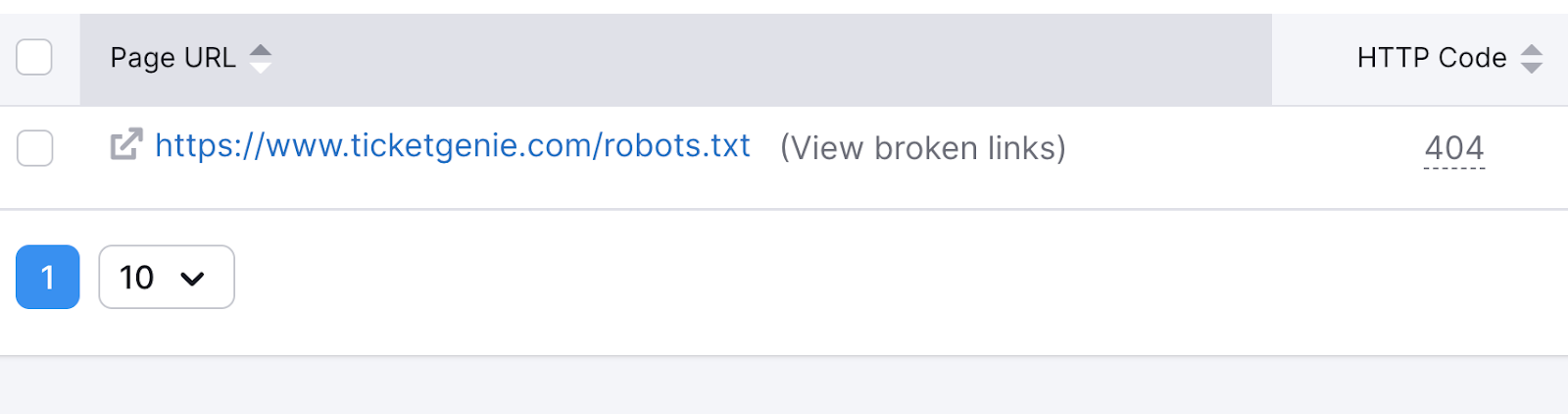Sort HTTP Code ascending with up arrow
The image size is (1568, 414).
click(x=1532, y=50)
